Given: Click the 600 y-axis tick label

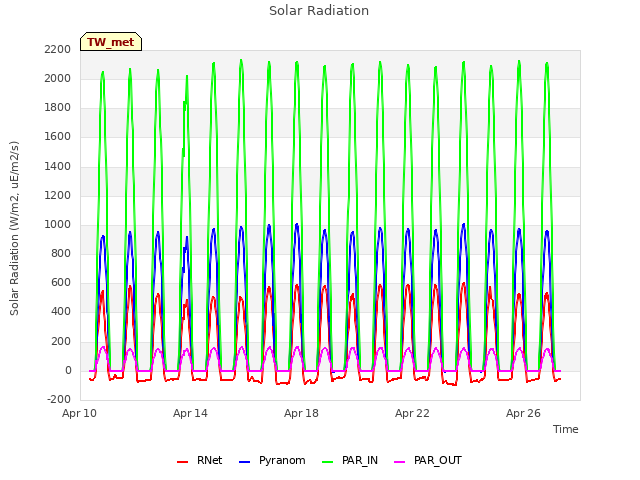Looking at the screenshot, I should (x=61, y=283).
